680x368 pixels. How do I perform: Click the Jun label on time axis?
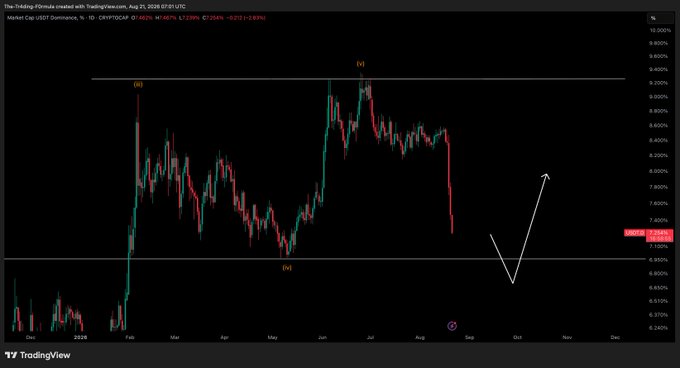[x=322, y=337]
